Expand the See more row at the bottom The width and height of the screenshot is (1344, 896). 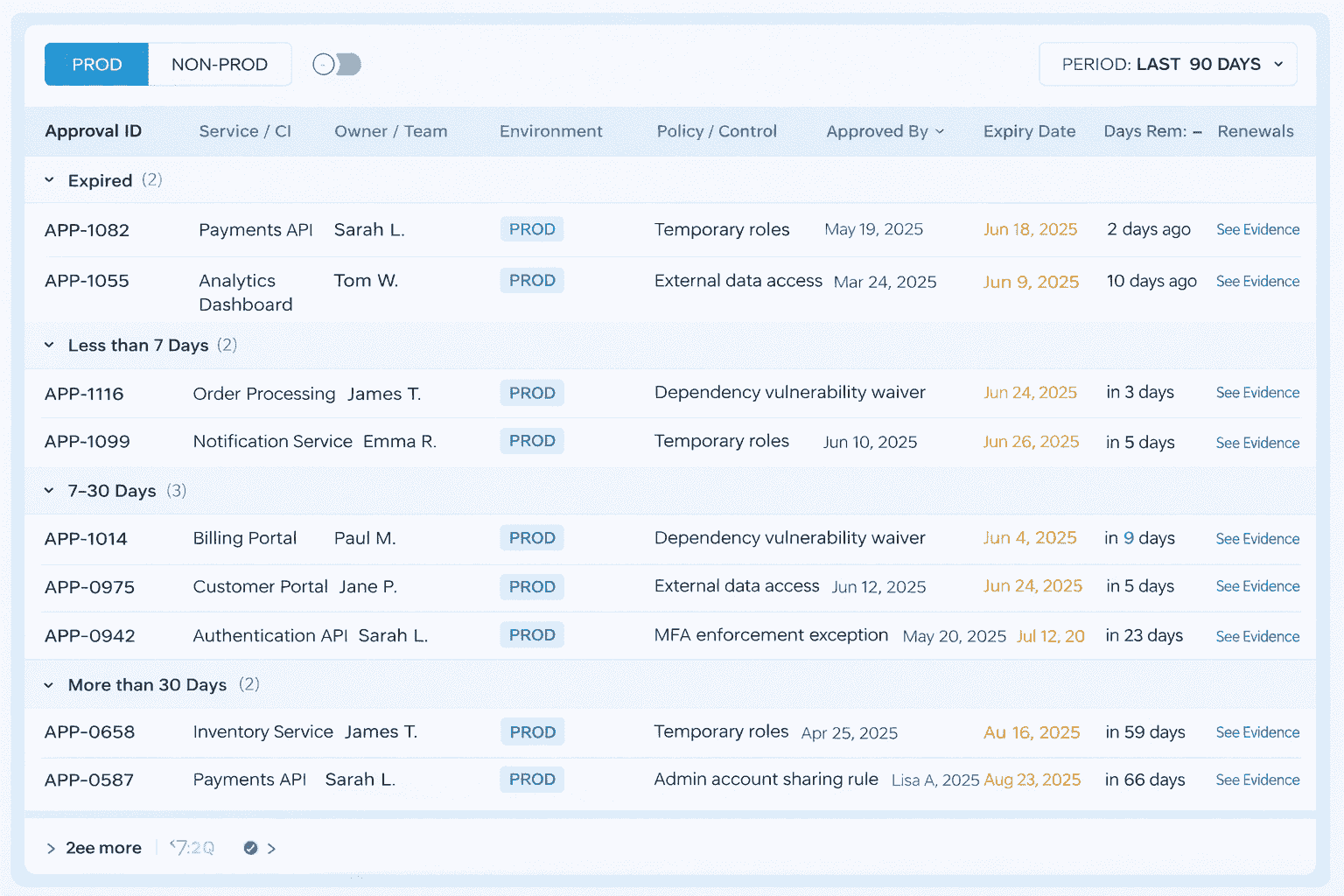103,848
